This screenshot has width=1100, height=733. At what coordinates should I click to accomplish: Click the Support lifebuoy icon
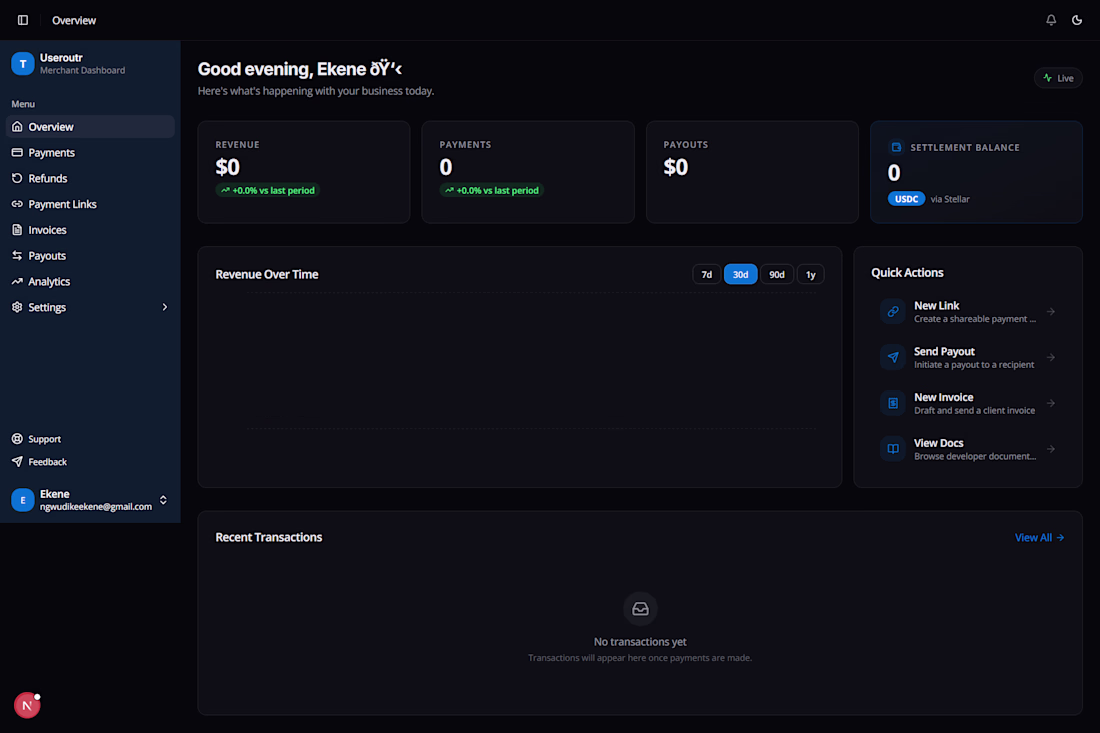coord(17,439)
